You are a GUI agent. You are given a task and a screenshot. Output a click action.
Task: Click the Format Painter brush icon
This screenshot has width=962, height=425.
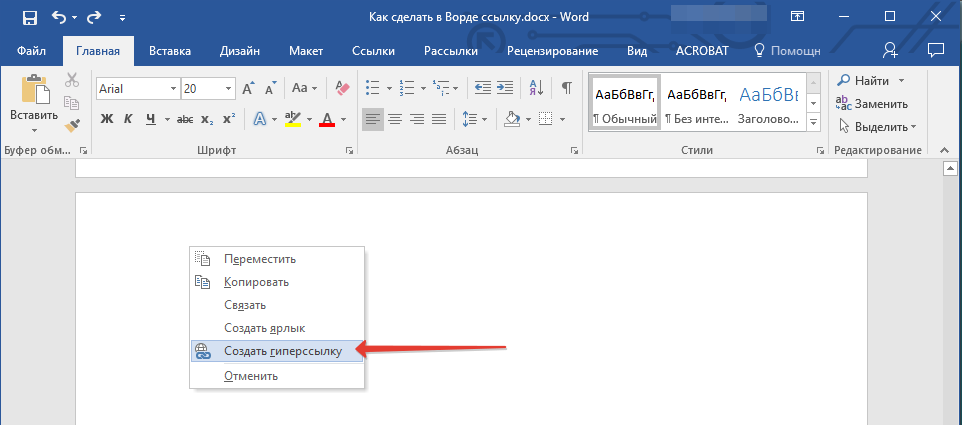[71, 125]
